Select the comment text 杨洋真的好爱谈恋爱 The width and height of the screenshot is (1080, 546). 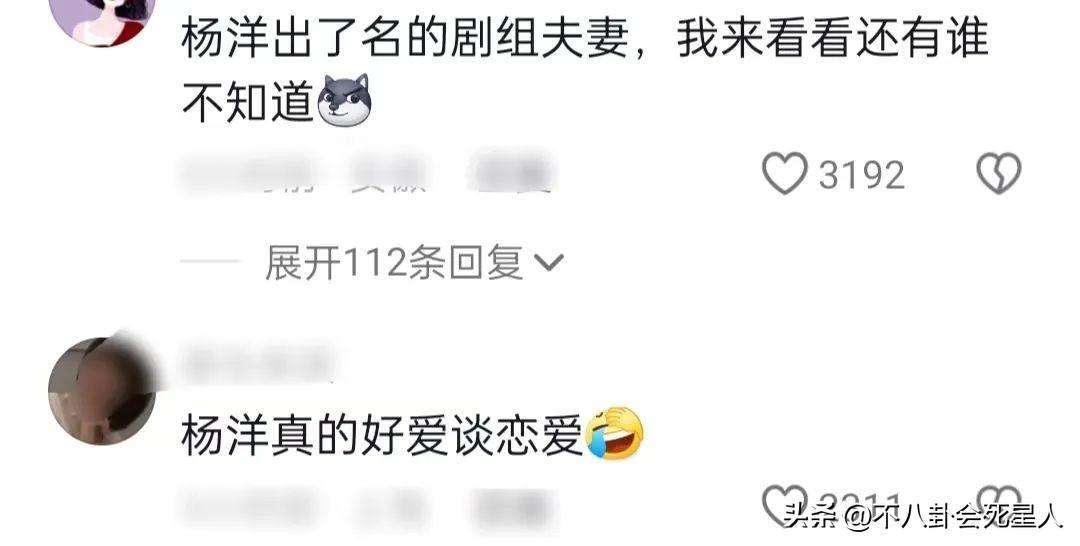[x=382, y=435]
